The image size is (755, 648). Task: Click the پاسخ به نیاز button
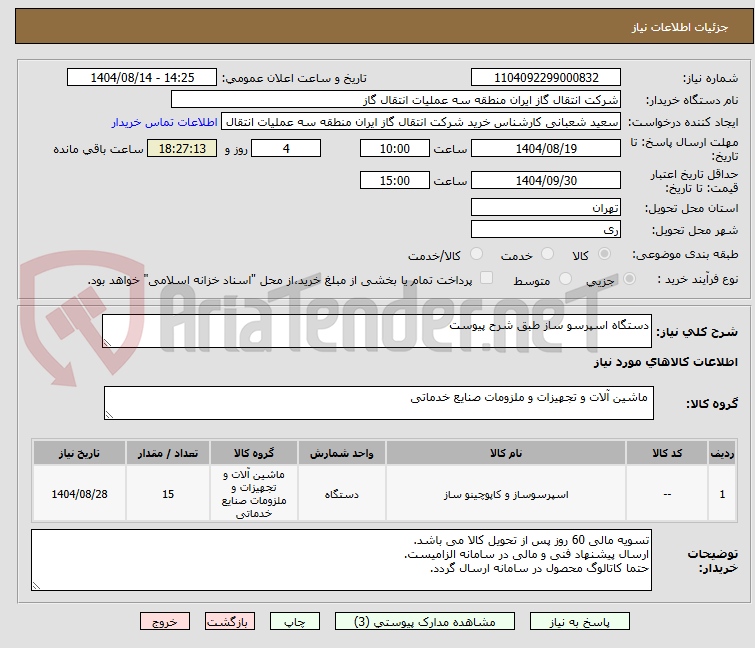579,622
